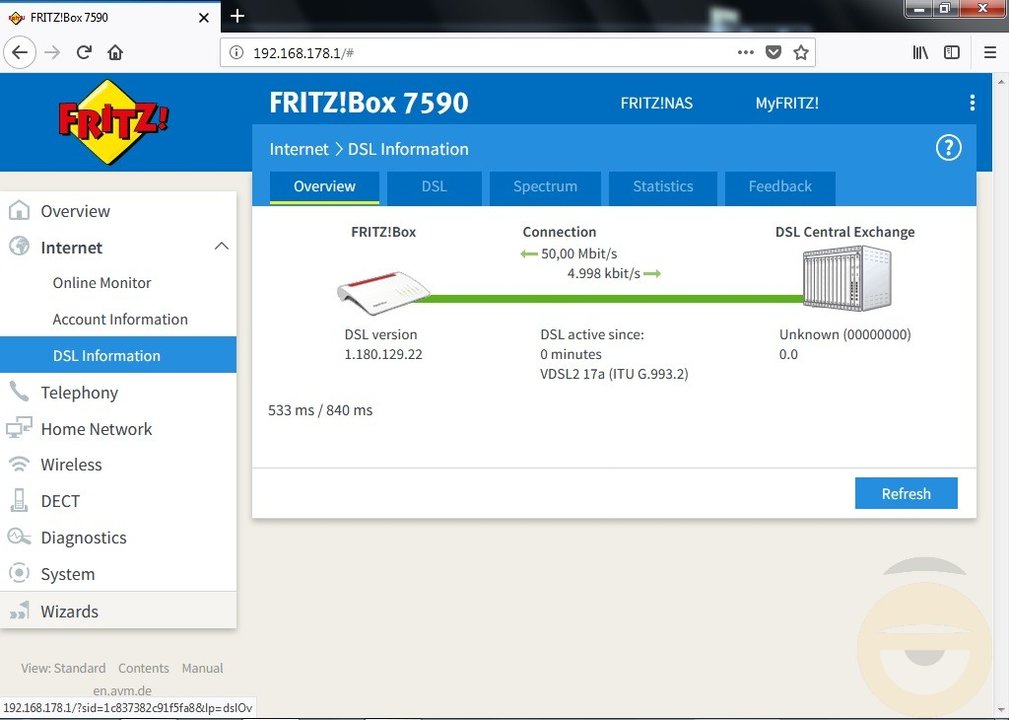Screen dimensions: 1009x720
Task: Open a new browser tab with plus icon
Action: (237, 16)
